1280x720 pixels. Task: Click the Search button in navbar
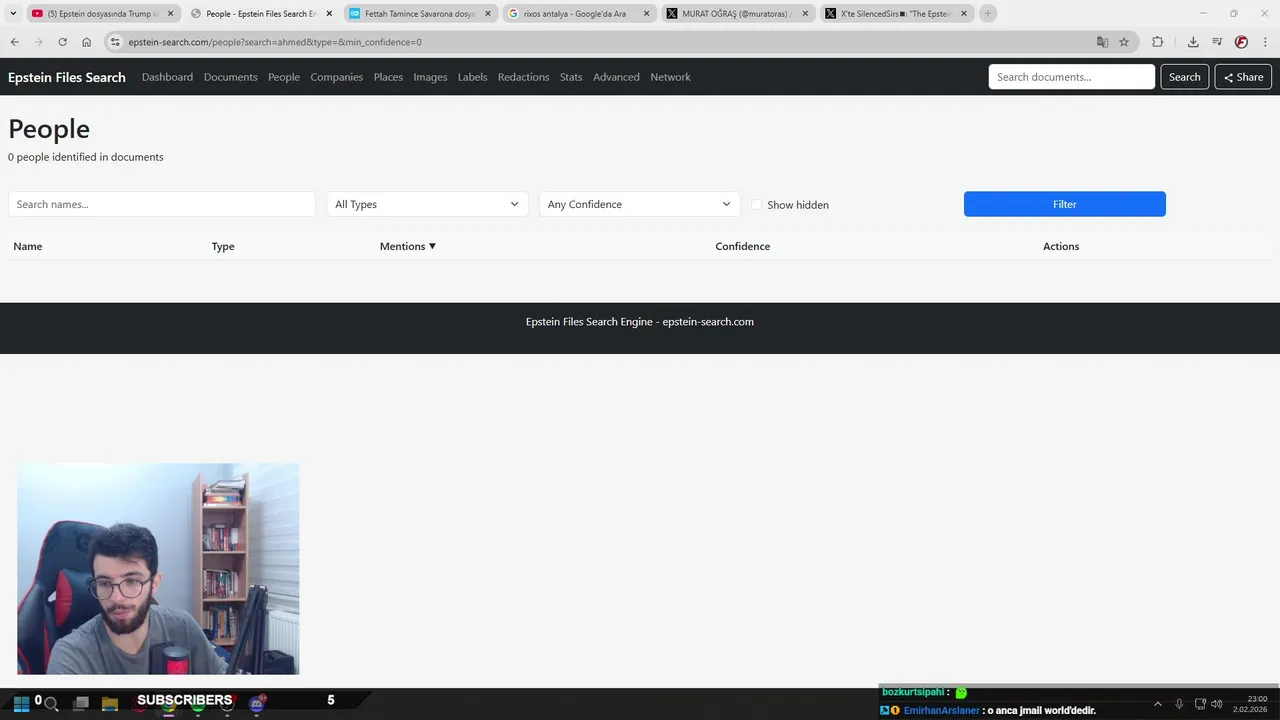click(x=1184, y=77)
